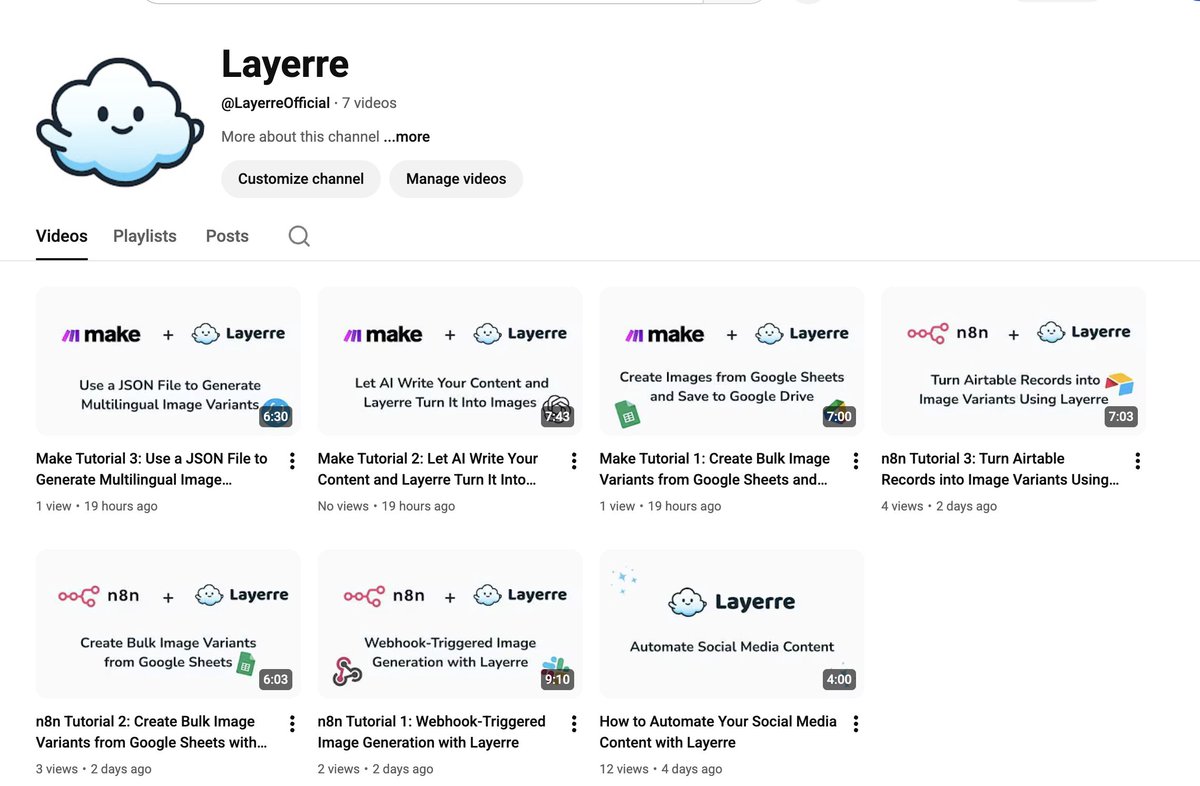The height and width of the screenshot is (786, 1200).
Task: Open options menu for Make Tutorial 2
Action: [574, 460]
